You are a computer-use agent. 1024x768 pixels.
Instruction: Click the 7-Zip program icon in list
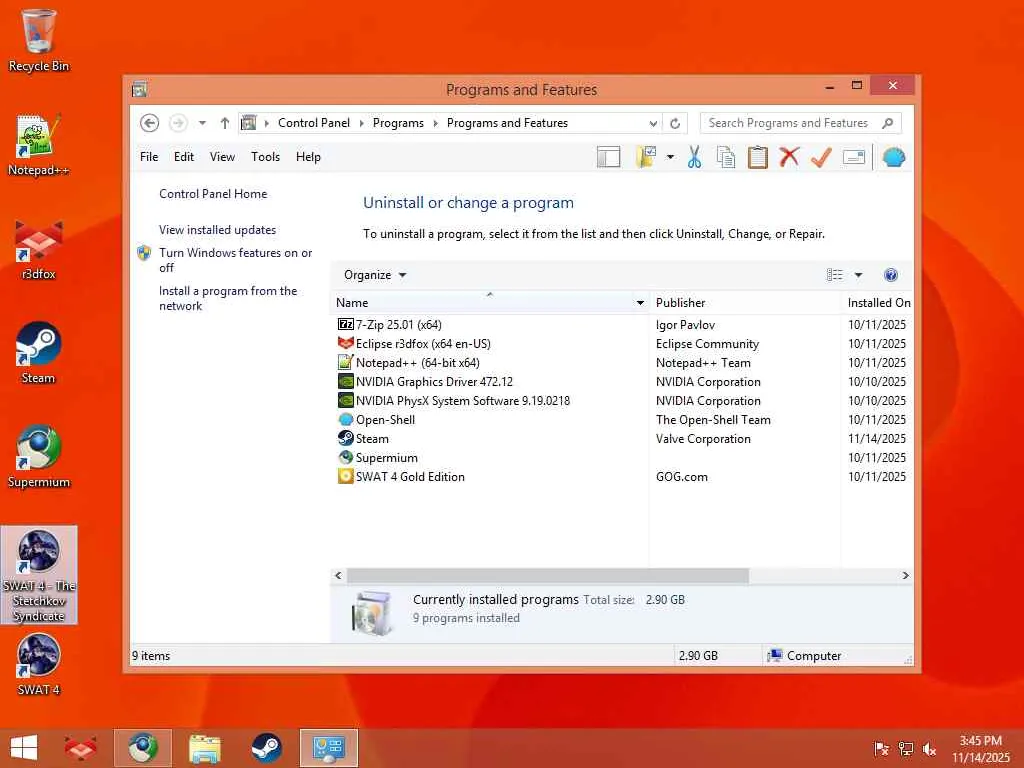[345, 325]
